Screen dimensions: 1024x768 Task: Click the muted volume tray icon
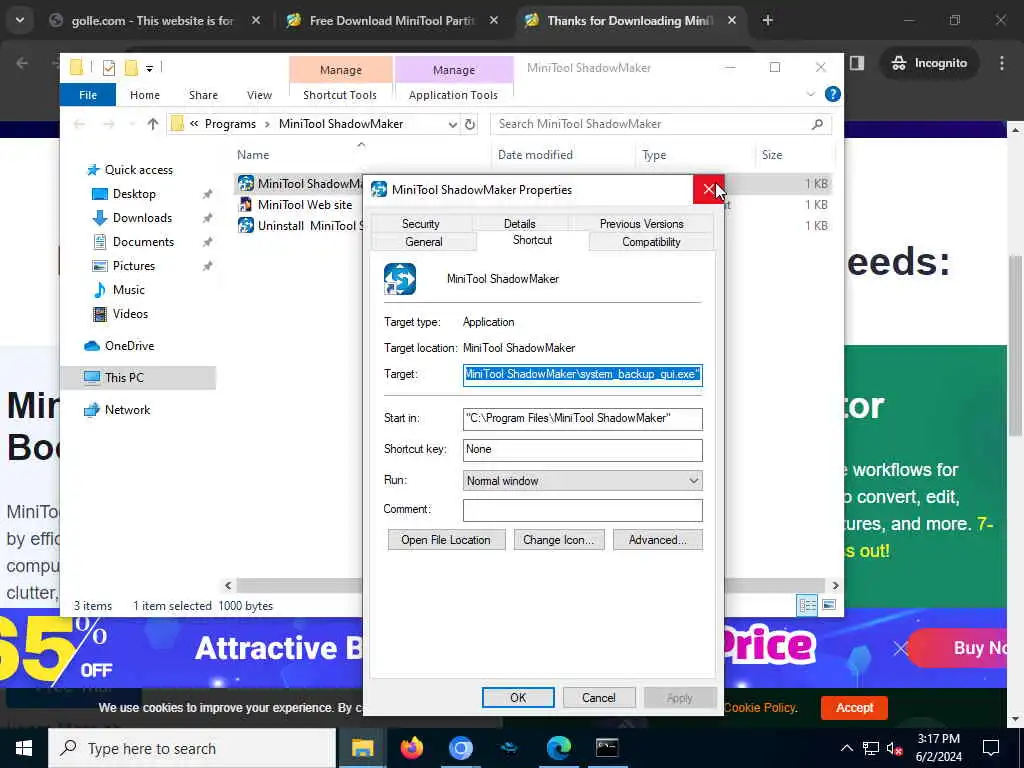coord(895,749)
